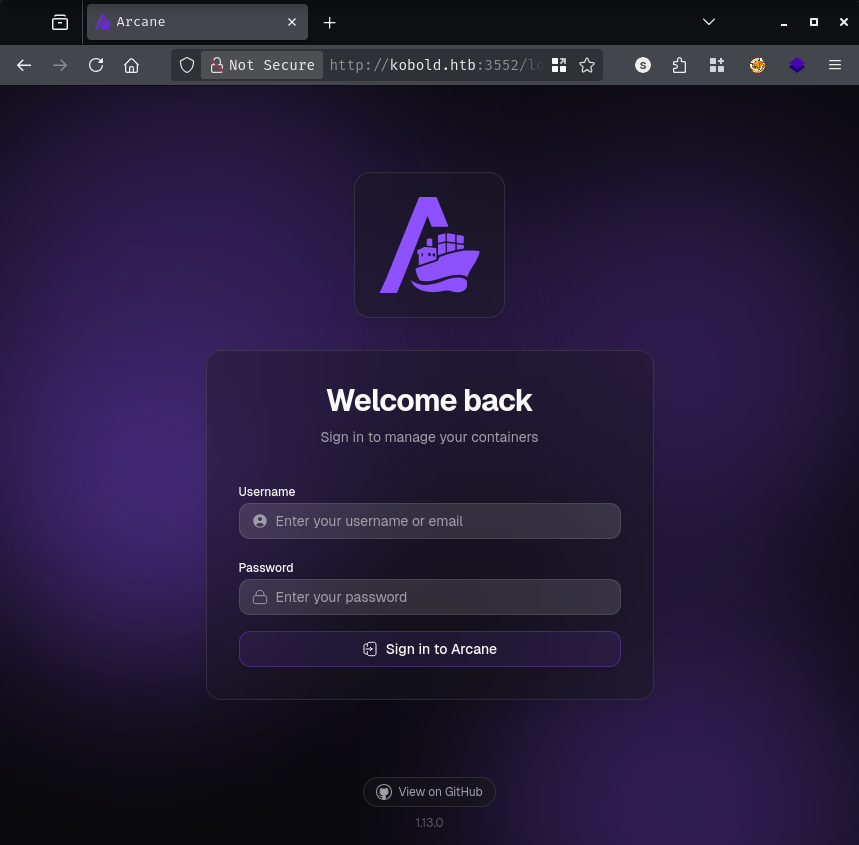Click the purple diamond extension icon
This screenshot has width=859, height=845.
797,65
